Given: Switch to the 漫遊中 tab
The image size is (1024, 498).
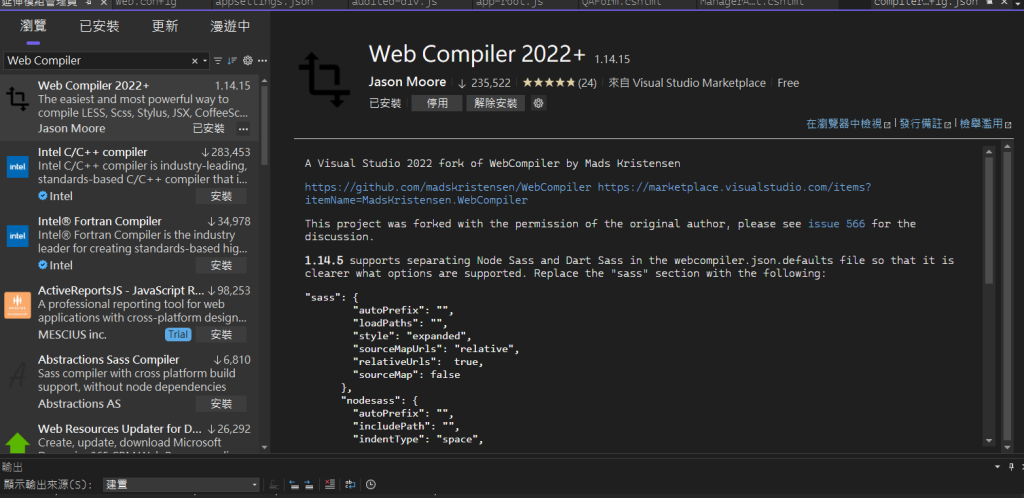Looking at the screenshot, I should [x=230, y=27].
